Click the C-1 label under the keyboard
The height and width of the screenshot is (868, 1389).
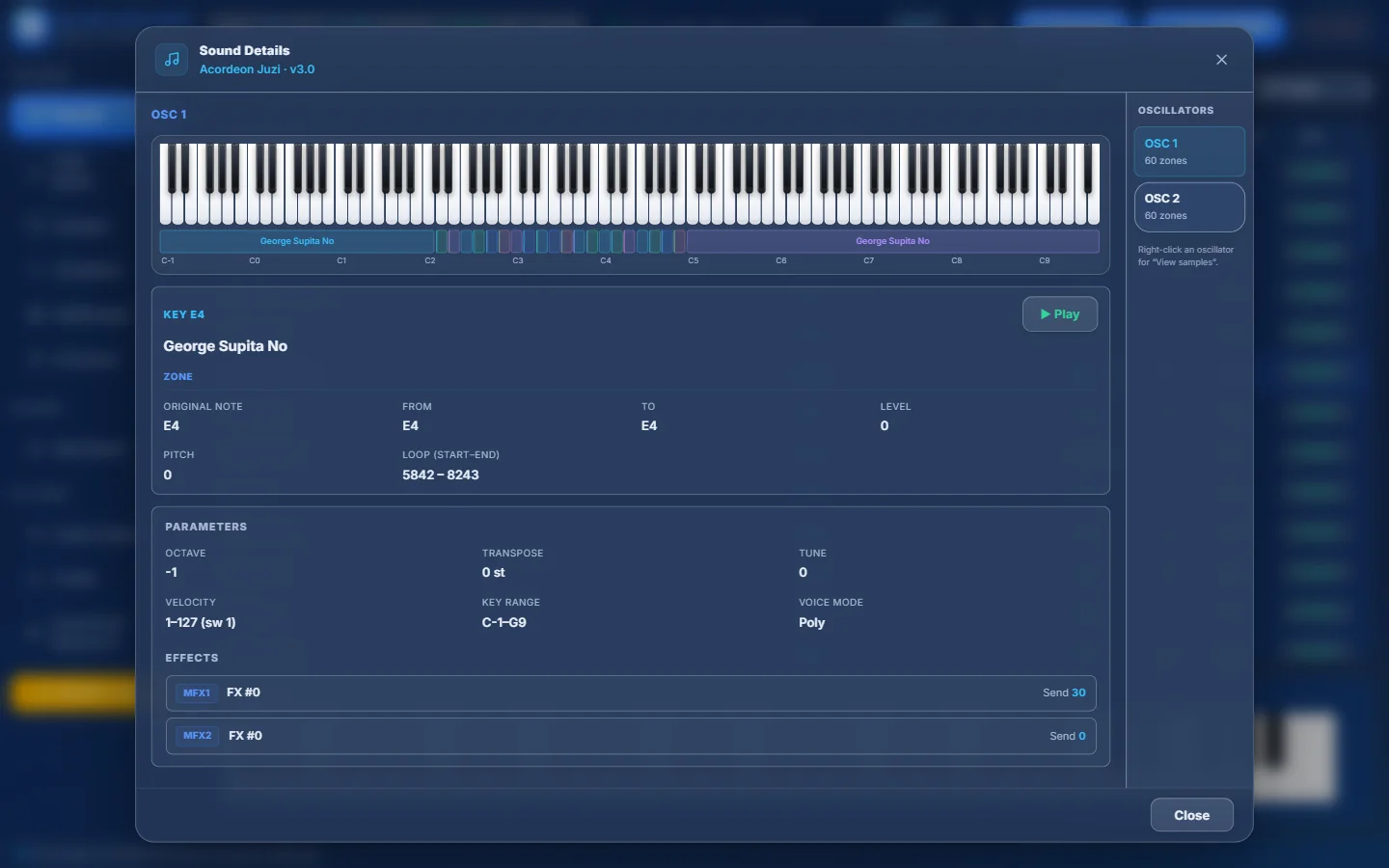pos(168,260)
